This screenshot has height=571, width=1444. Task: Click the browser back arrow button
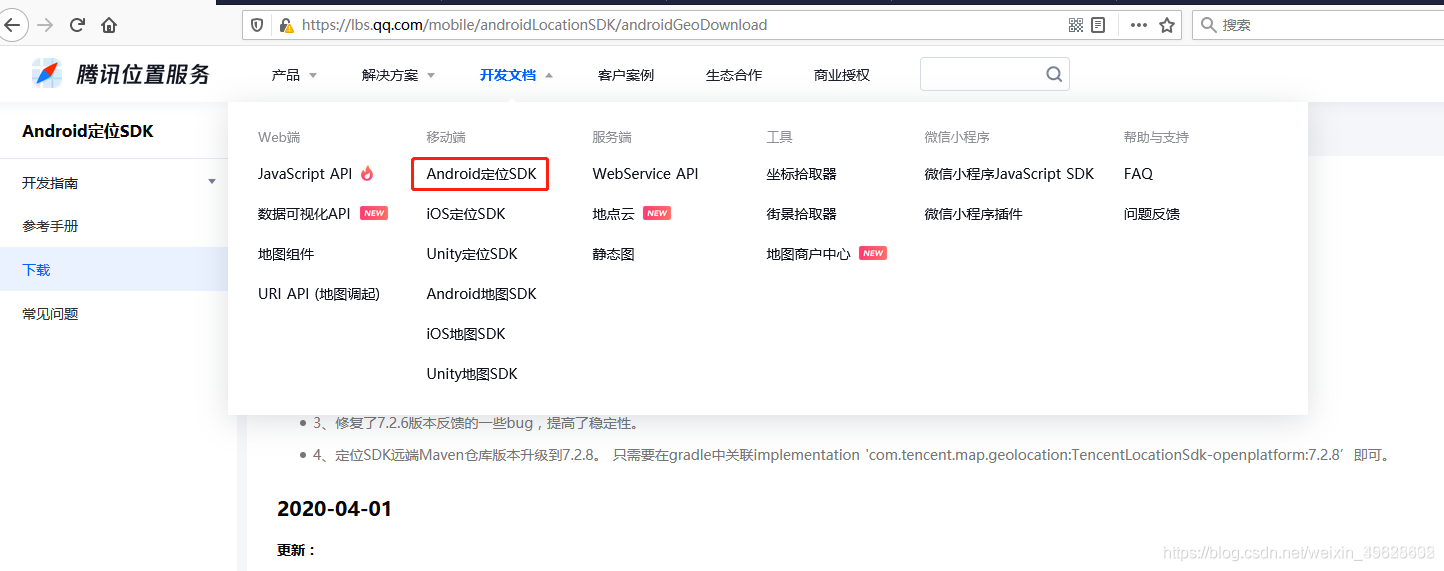point(10,25)
